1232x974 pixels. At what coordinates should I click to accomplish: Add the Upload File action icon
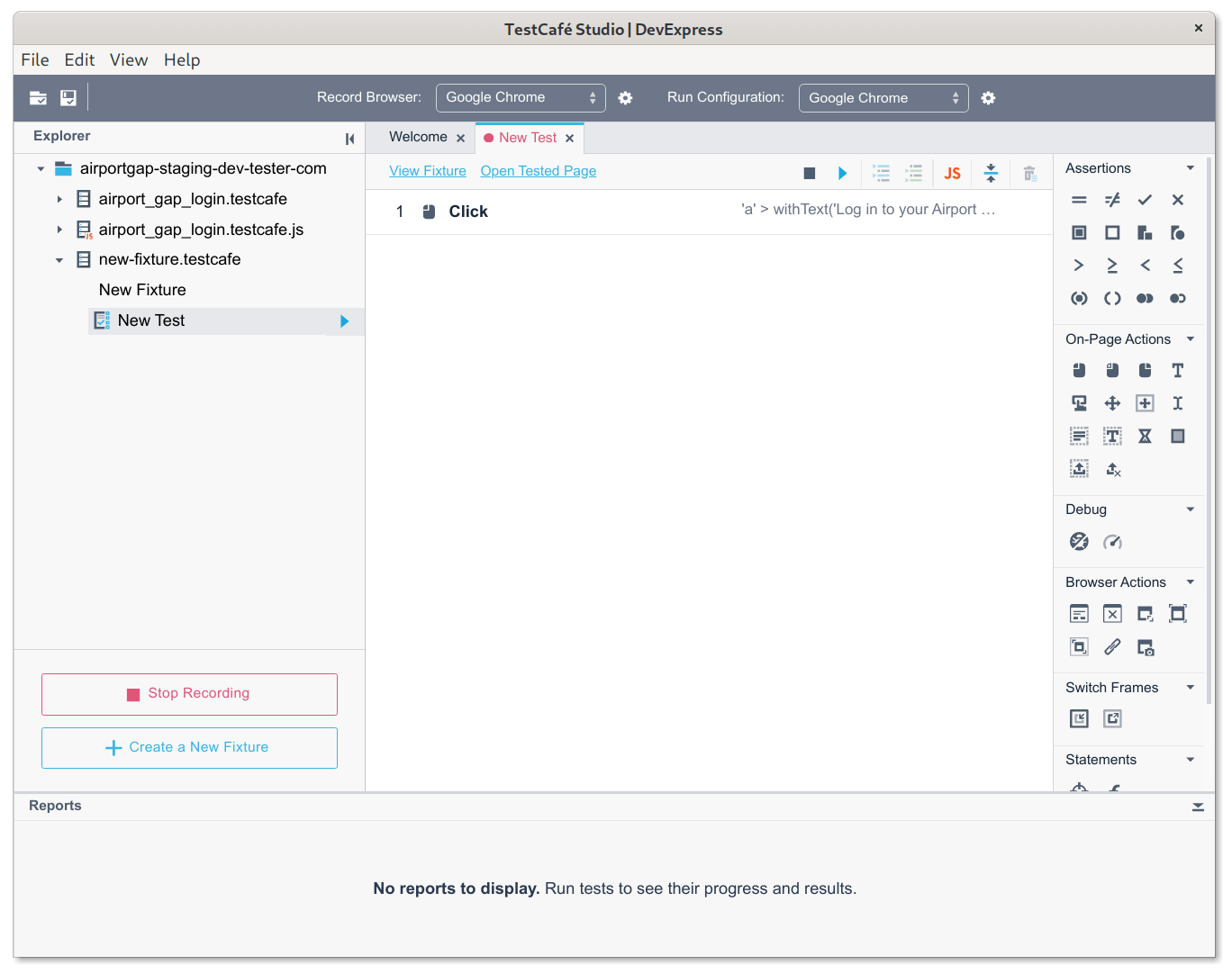[x=1079, y=468]
